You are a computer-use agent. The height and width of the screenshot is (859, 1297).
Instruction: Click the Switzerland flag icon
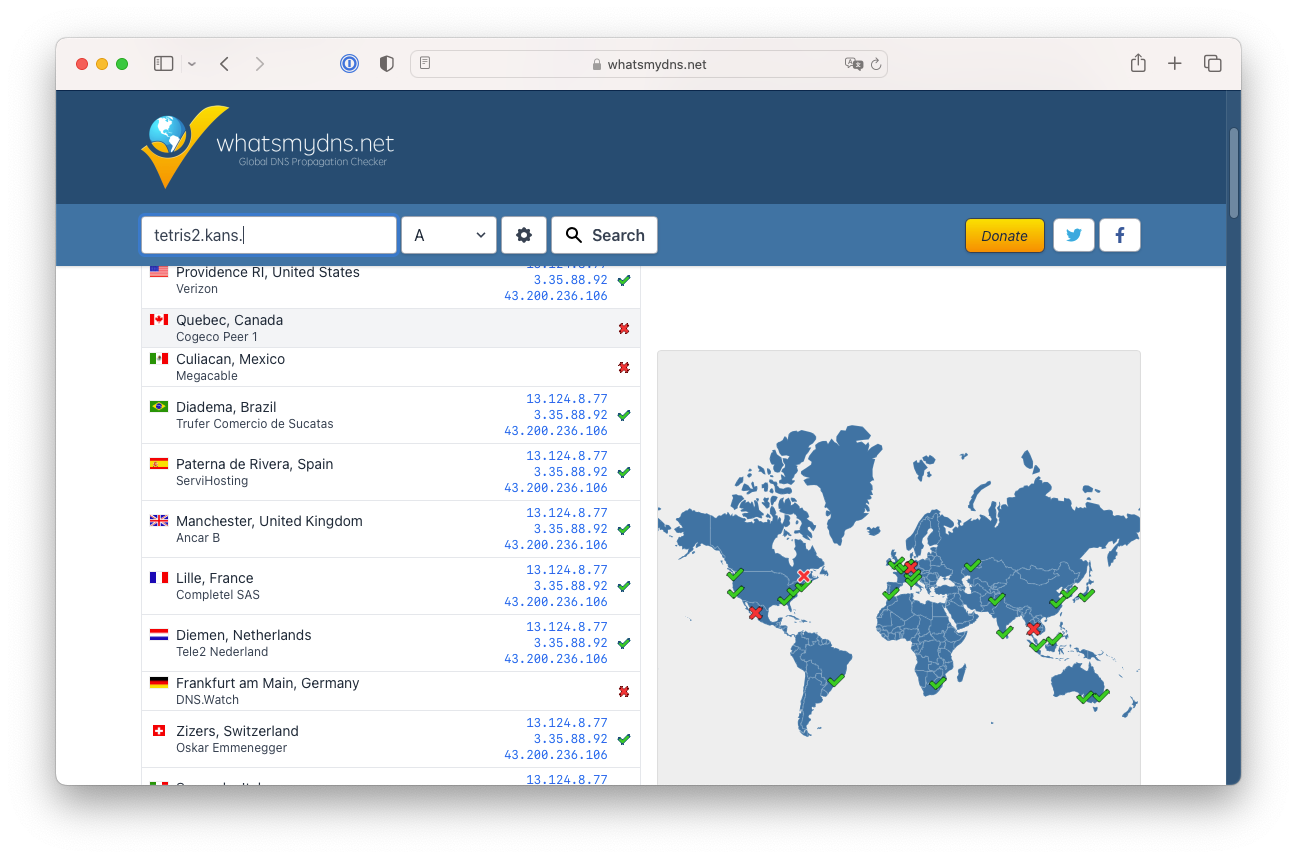159,730
